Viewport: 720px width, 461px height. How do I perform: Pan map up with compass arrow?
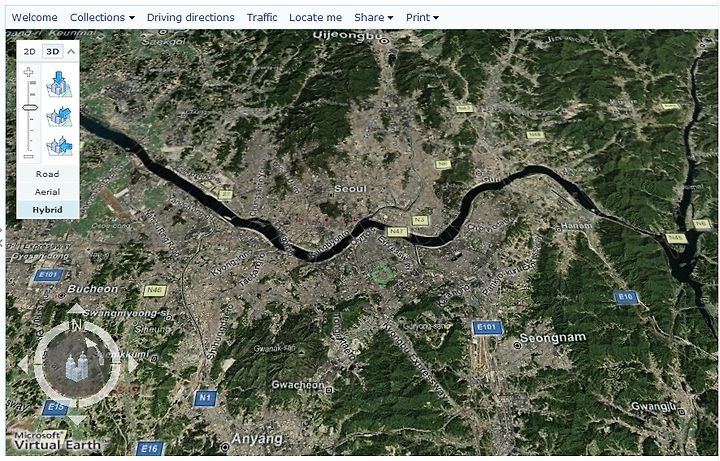pyautogui.click(x=77, y=309)
